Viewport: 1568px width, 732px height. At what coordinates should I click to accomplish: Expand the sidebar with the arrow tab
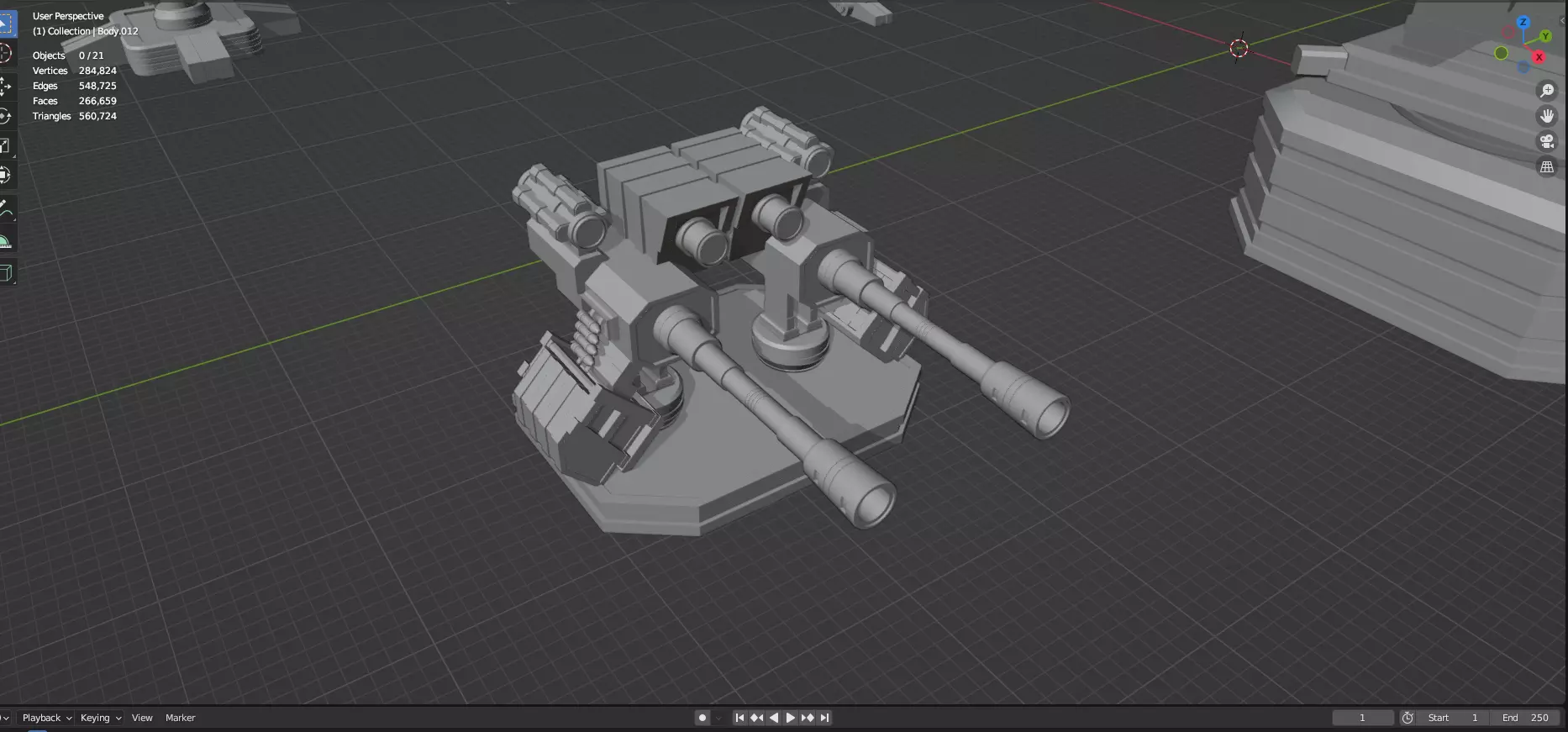coord(1563,20)
